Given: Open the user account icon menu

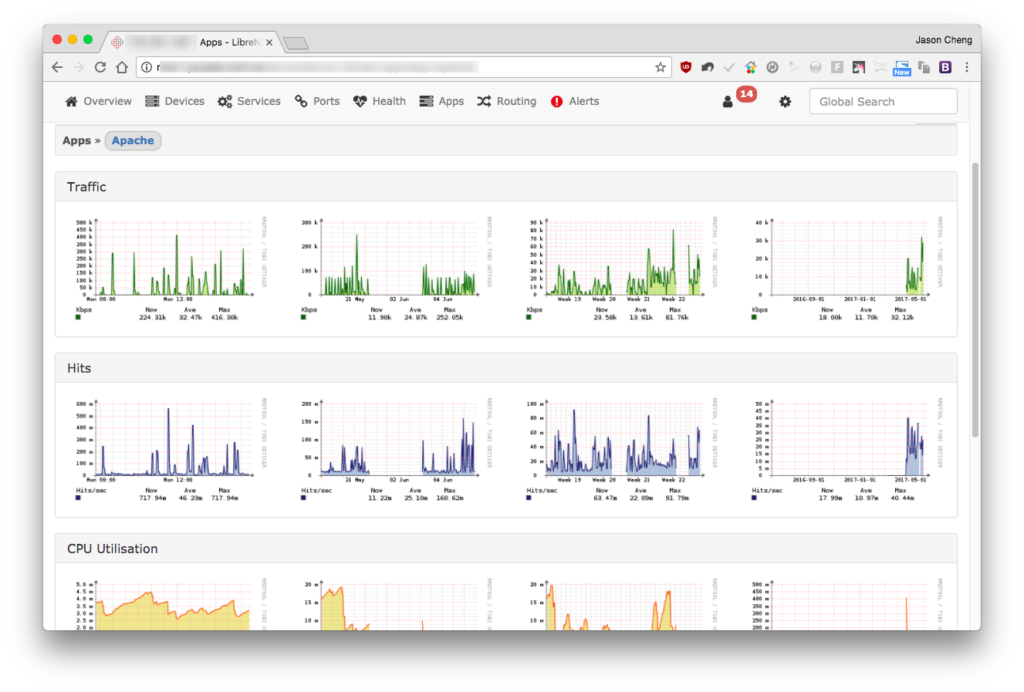Looking at the screenshot, I should (728, 102).
